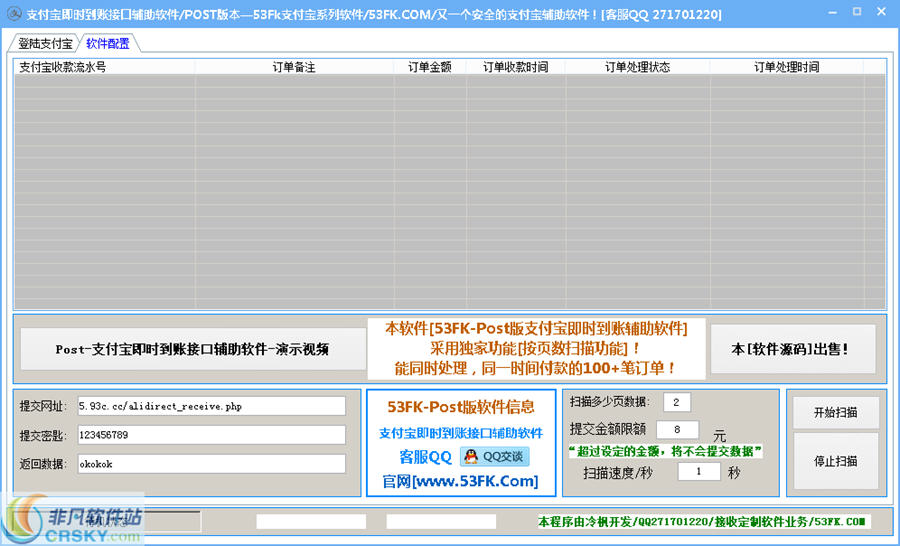Close the application window

(882, 11)
